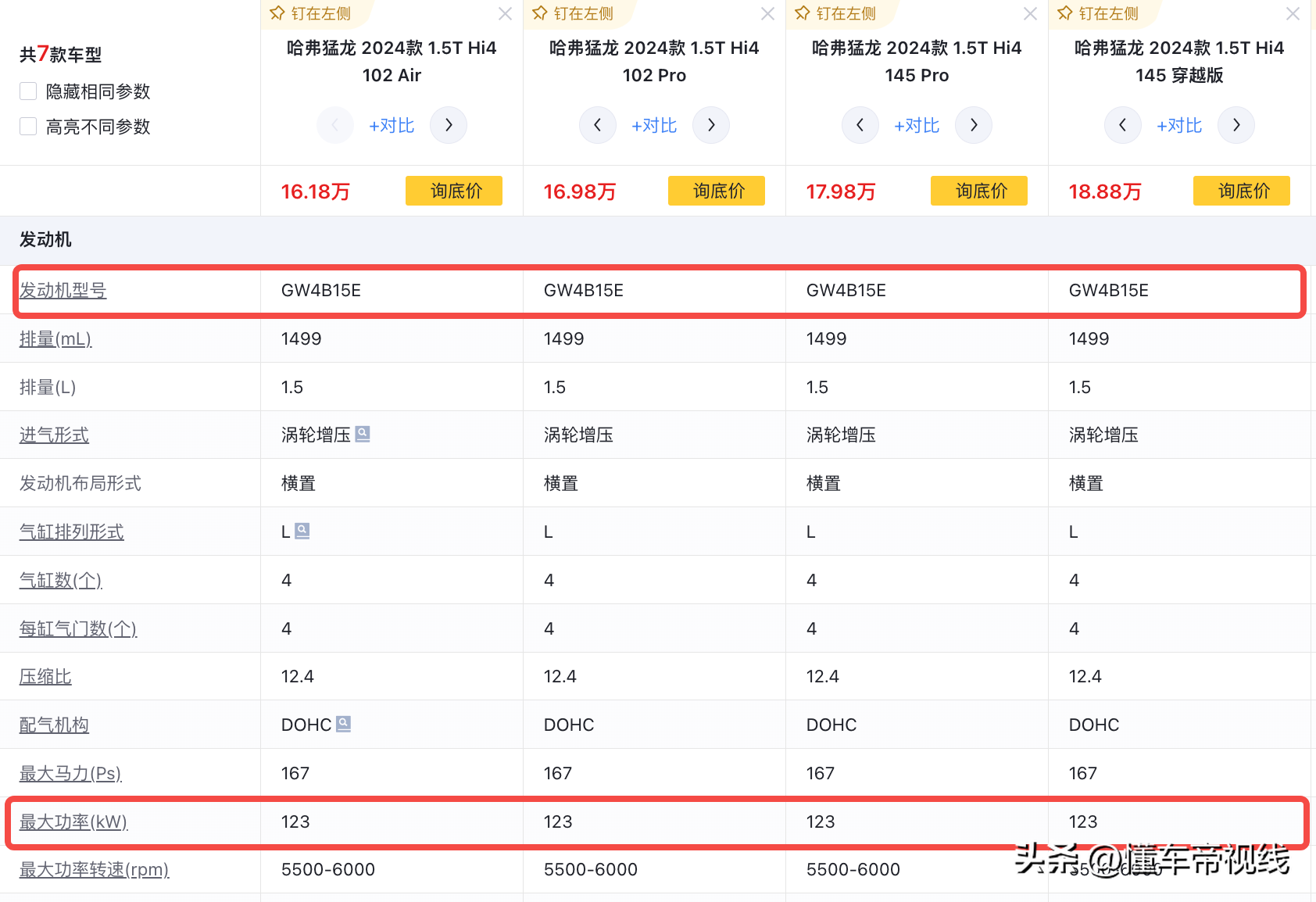
Task: Pin the 145 穿越版 column to the left
Action: click(x=1098, y=13)
